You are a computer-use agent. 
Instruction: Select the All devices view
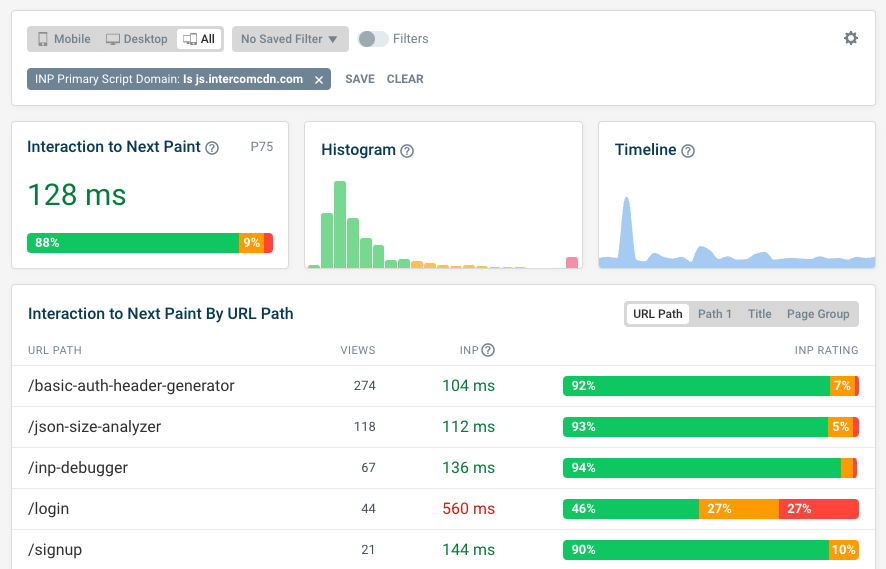(x=199, y=39)
